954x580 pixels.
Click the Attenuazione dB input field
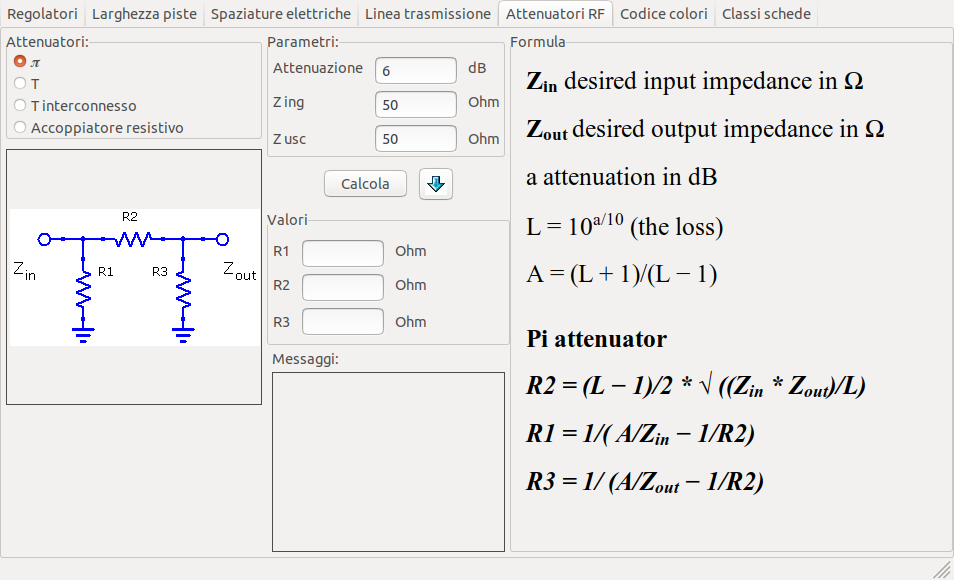[416, 71]
